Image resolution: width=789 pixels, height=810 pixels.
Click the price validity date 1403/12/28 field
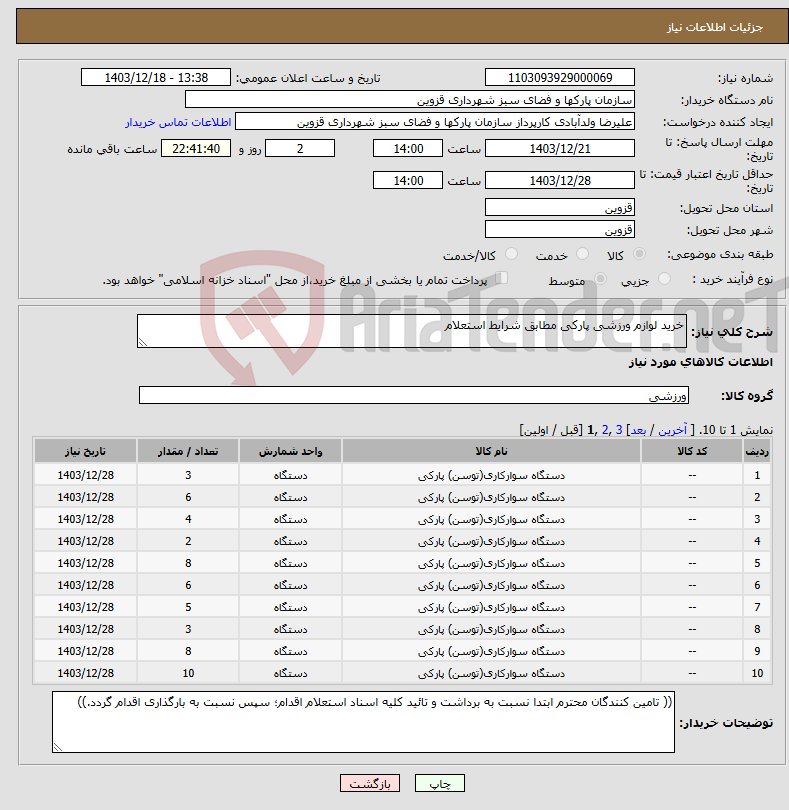point(560,180)
